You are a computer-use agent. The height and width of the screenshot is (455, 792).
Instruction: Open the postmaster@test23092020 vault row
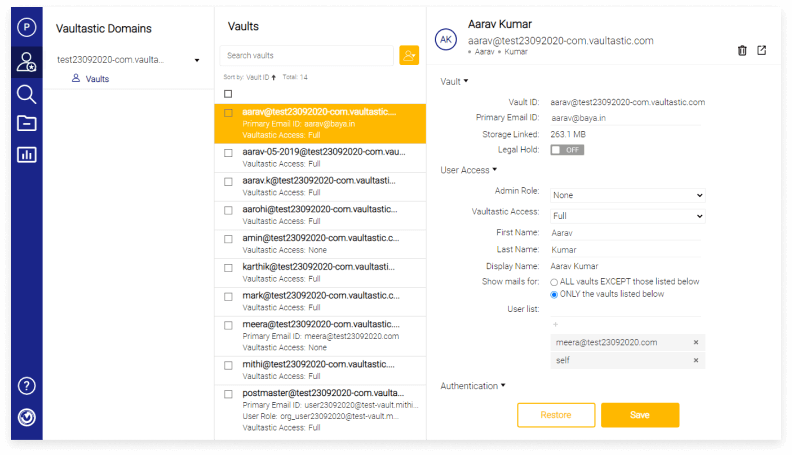[x=320, y=411]
